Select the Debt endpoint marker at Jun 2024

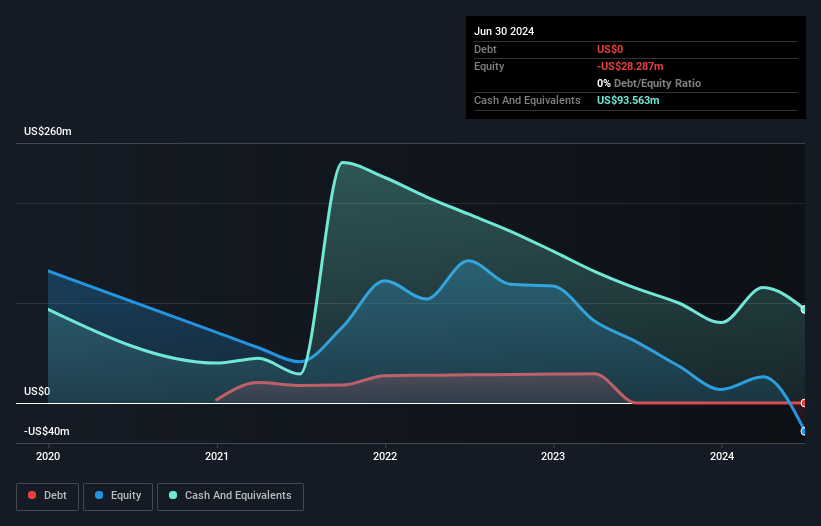click(804, 403)
